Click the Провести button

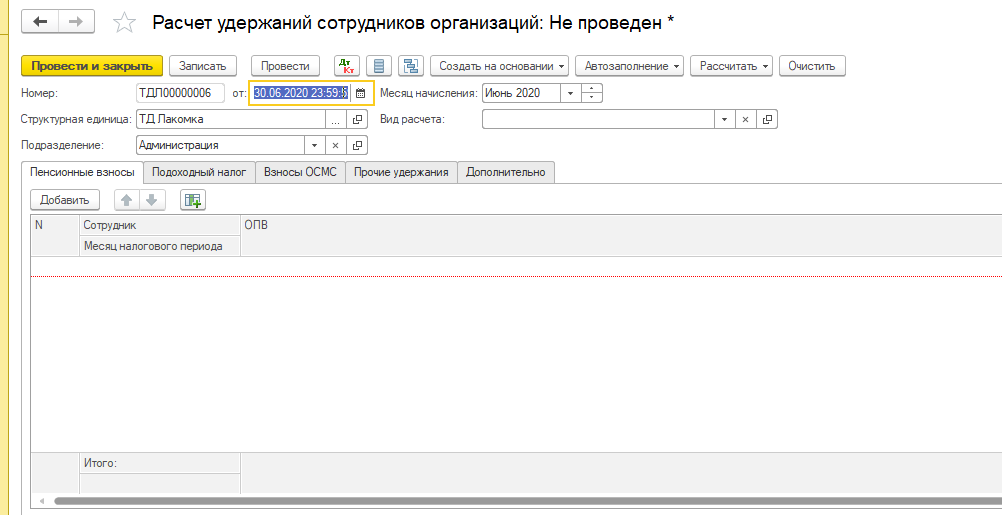click(x=285, y=66)
